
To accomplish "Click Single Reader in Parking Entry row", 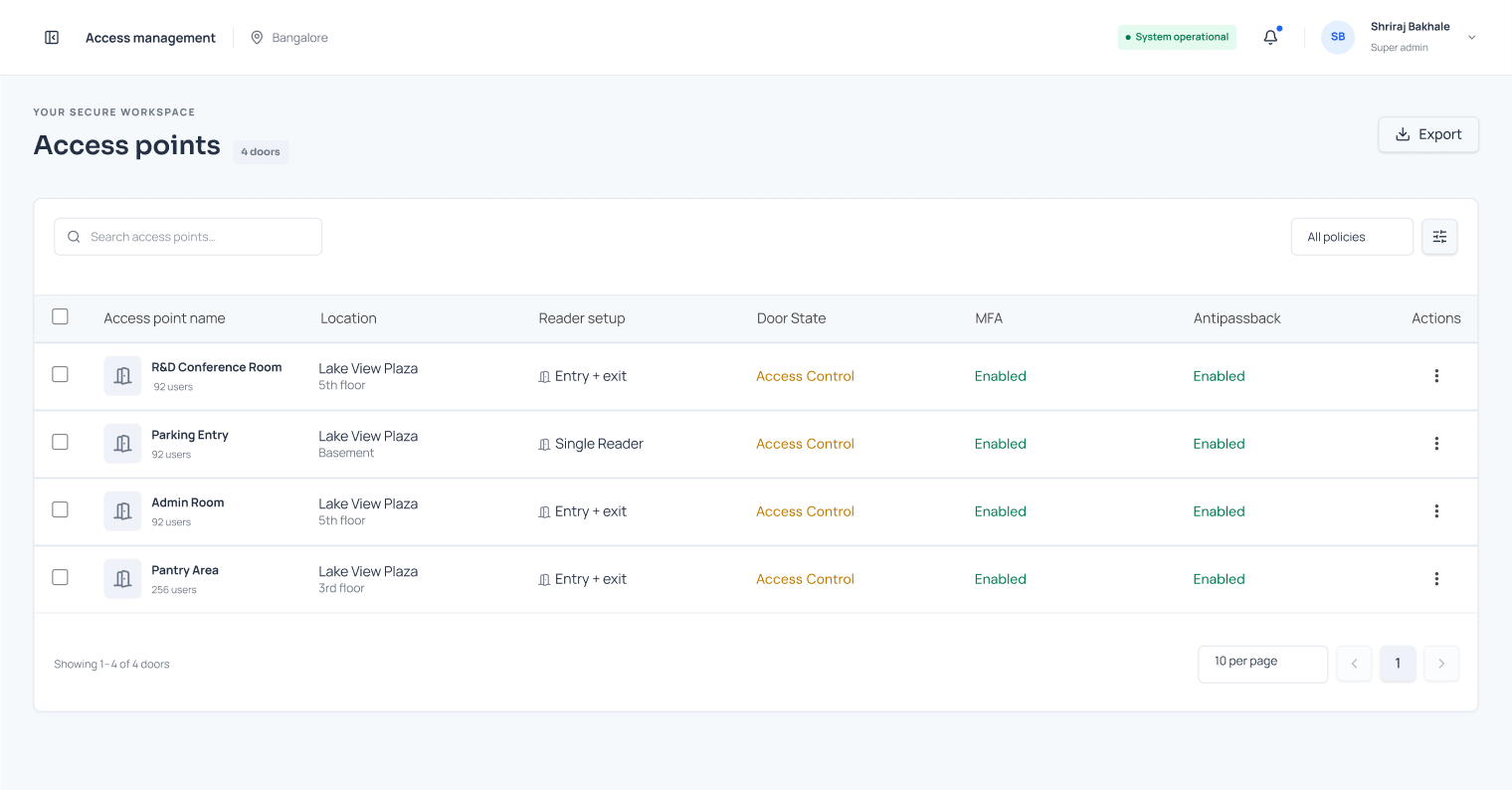I will coord(599,444).
